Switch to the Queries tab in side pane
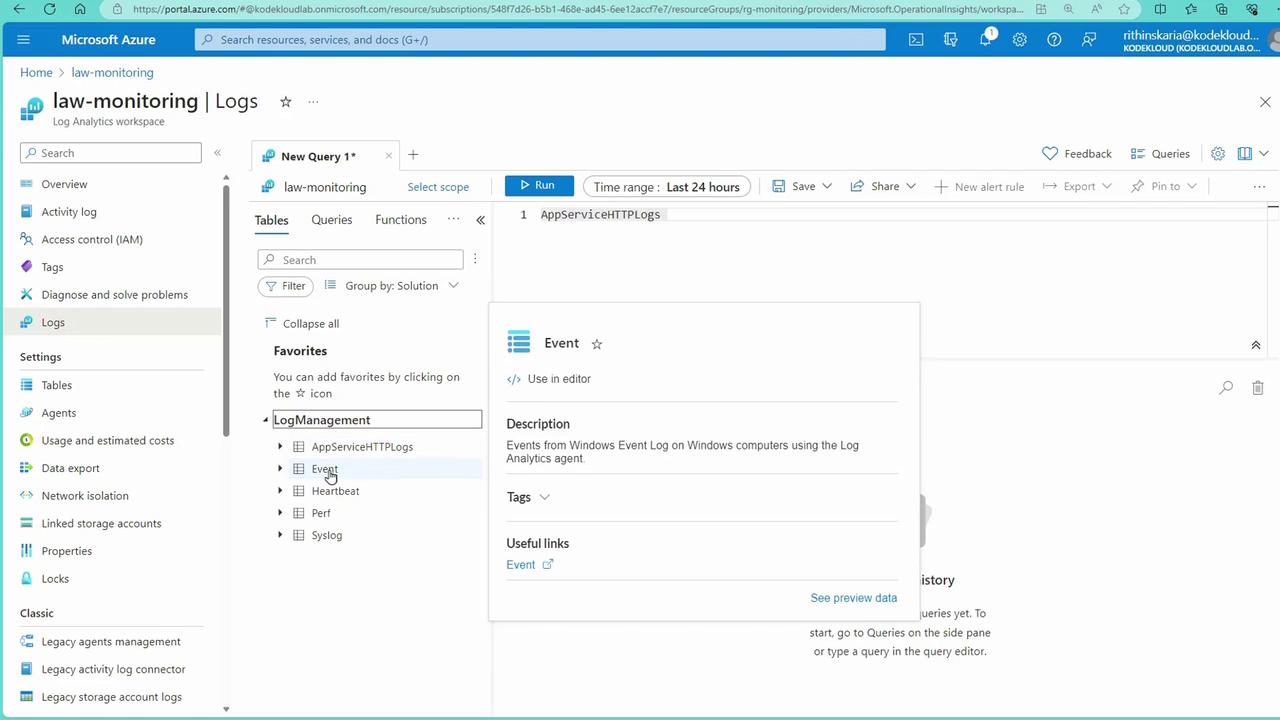The width and height of the screenshot is (1280, 720). pyautogui.click(x=332, y=220)
